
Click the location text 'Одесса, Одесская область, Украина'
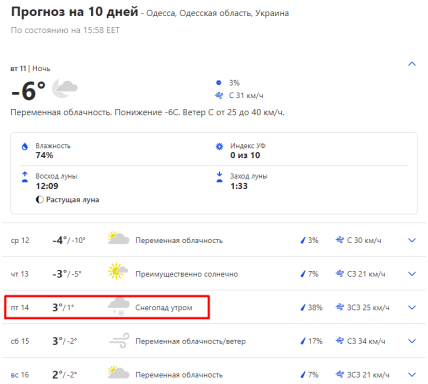(x=218, y=13)
